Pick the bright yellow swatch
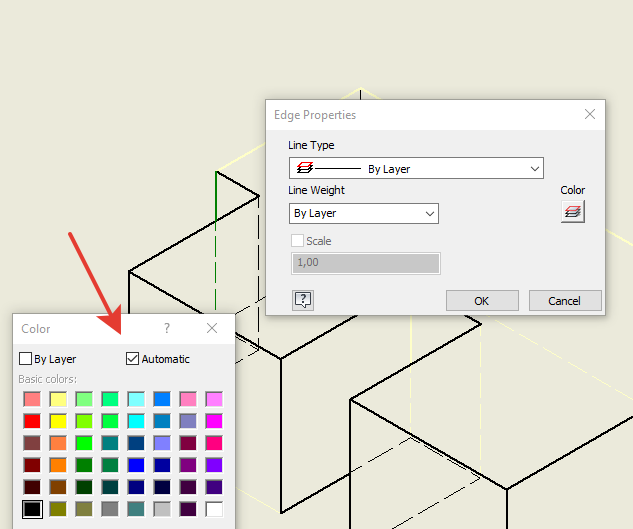This screenshot has height=529, width=633. 58,421
